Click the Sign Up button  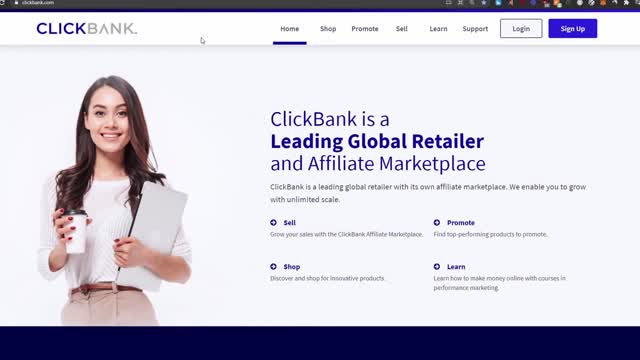pos(572,29)
